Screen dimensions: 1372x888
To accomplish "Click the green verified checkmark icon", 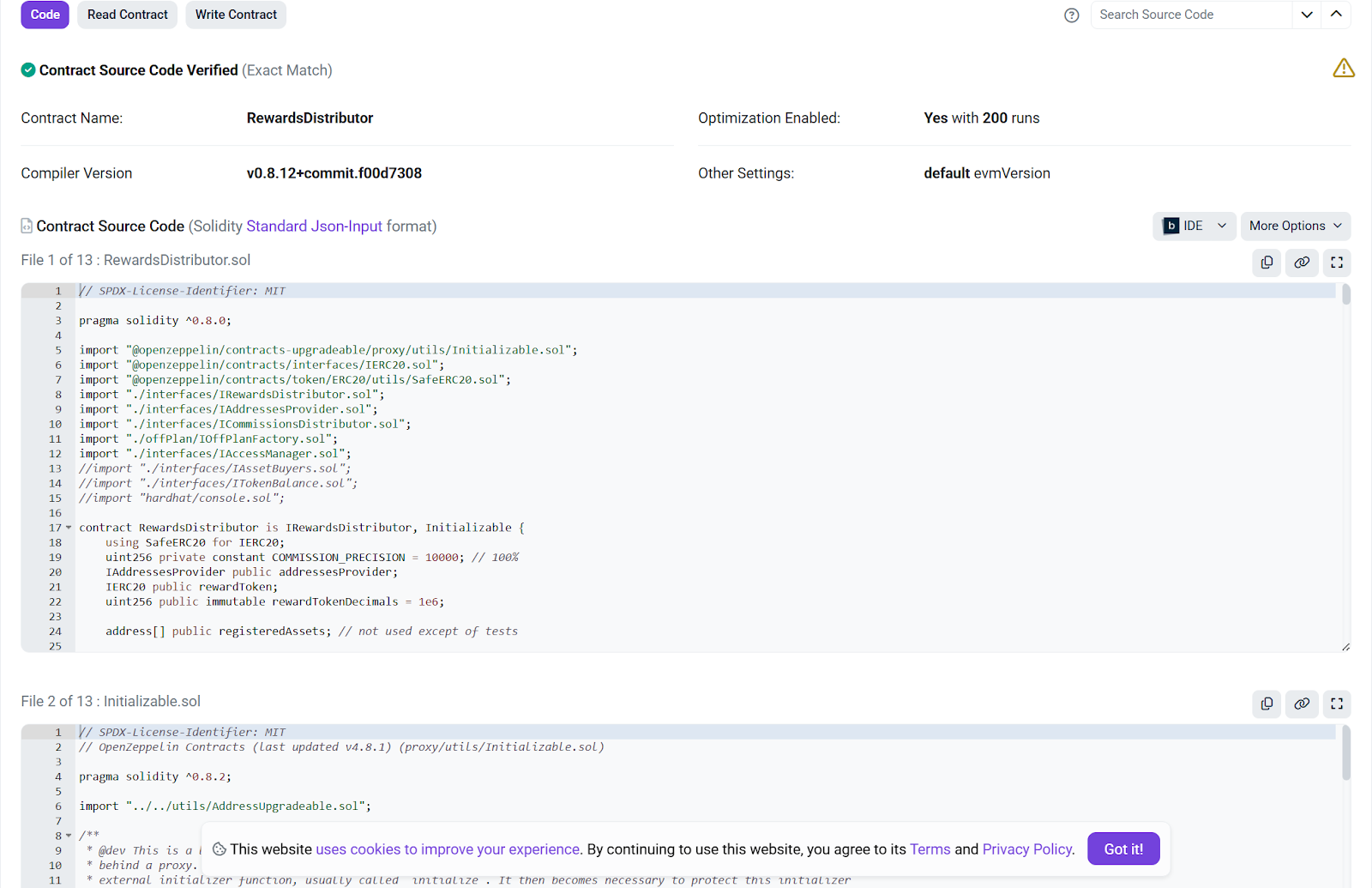I will [28, 69].
